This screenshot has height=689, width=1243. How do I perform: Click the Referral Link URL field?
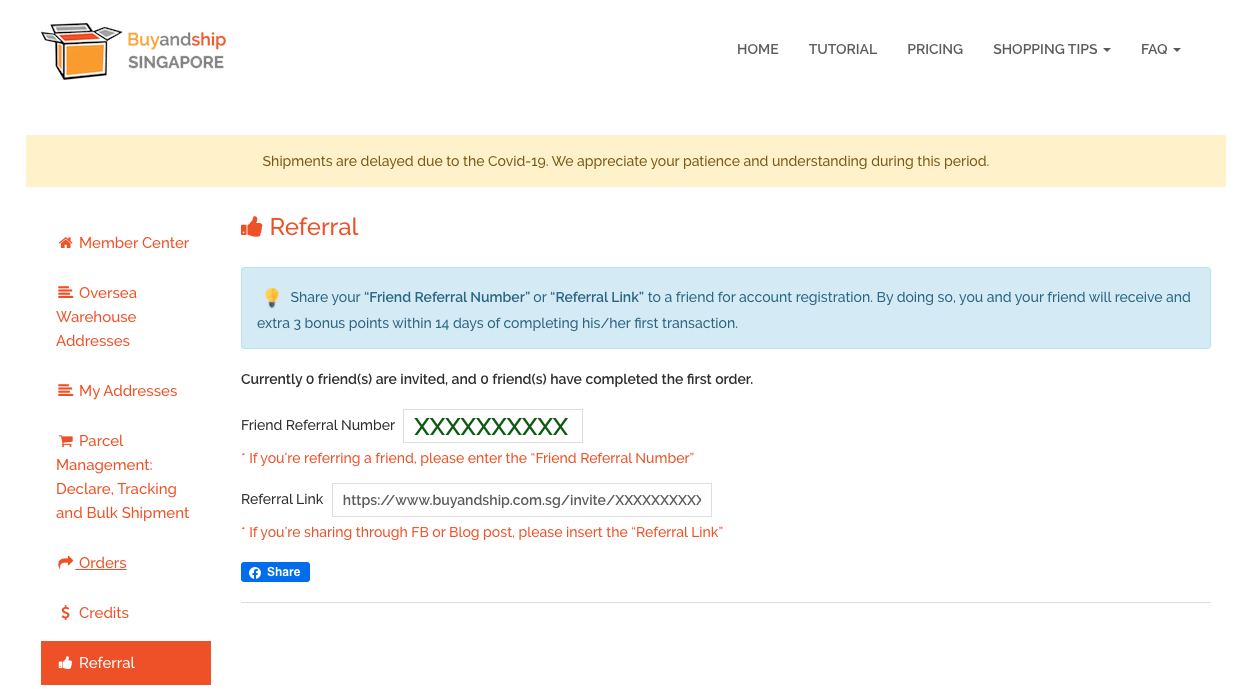(522, 500)
